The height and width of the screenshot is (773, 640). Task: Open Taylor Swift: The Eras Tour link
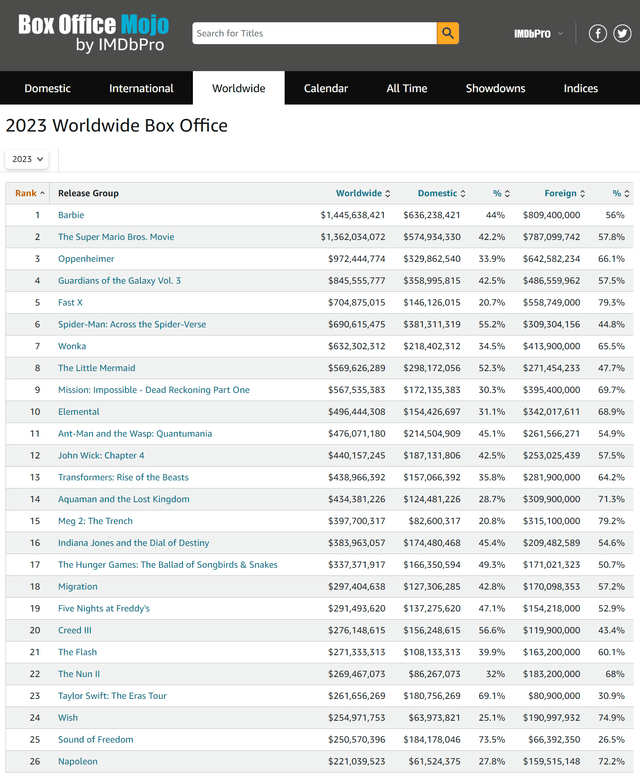(x=112, y=696)
